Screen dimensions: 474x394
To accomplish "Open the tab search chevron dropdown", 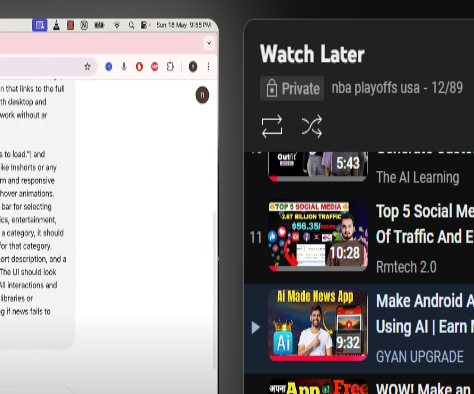I will [209, 43].
